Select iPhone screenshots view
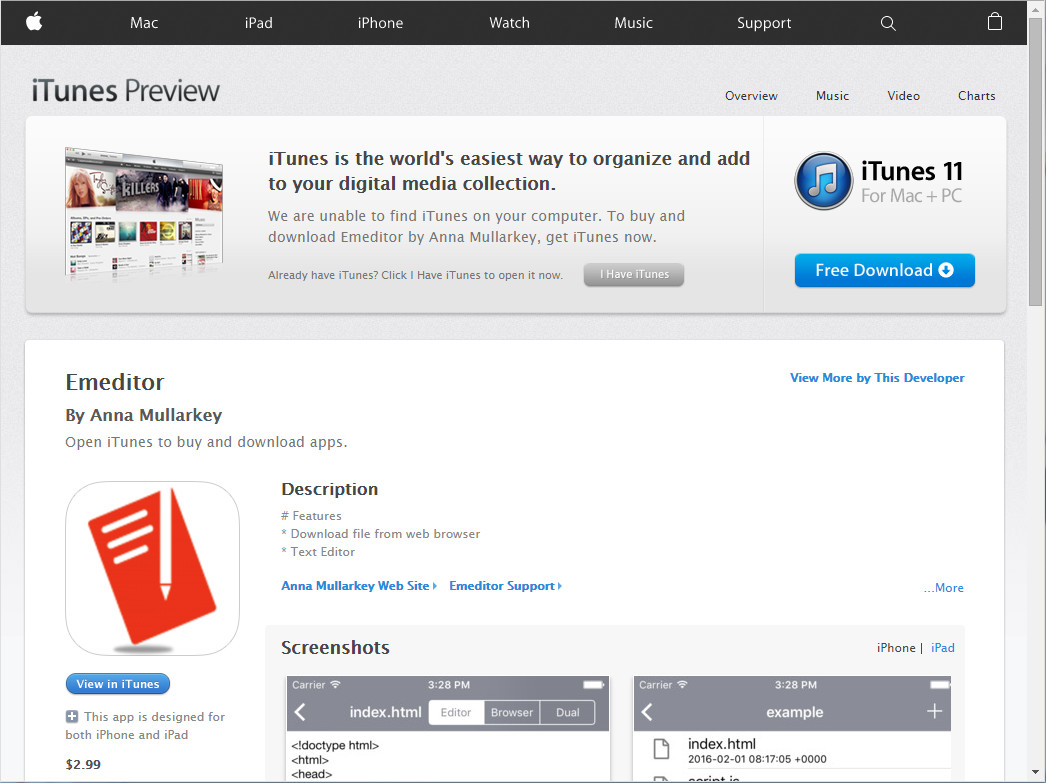1046x783 pixels. tap(895, 647)
